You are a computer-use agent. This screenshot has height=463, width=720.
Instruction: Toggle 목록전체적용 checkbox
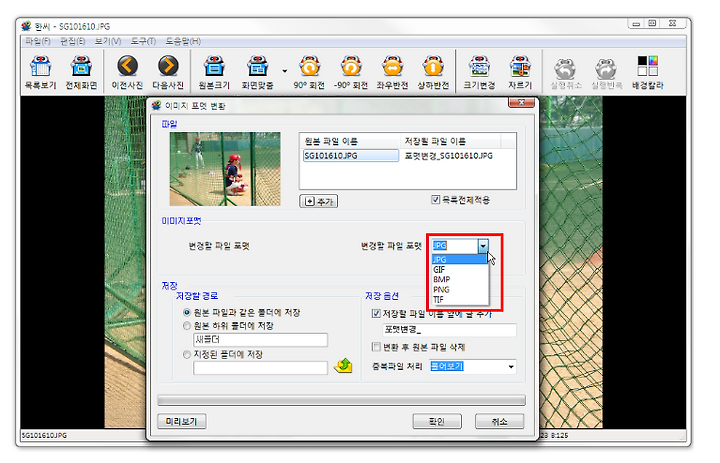(435, 199)
